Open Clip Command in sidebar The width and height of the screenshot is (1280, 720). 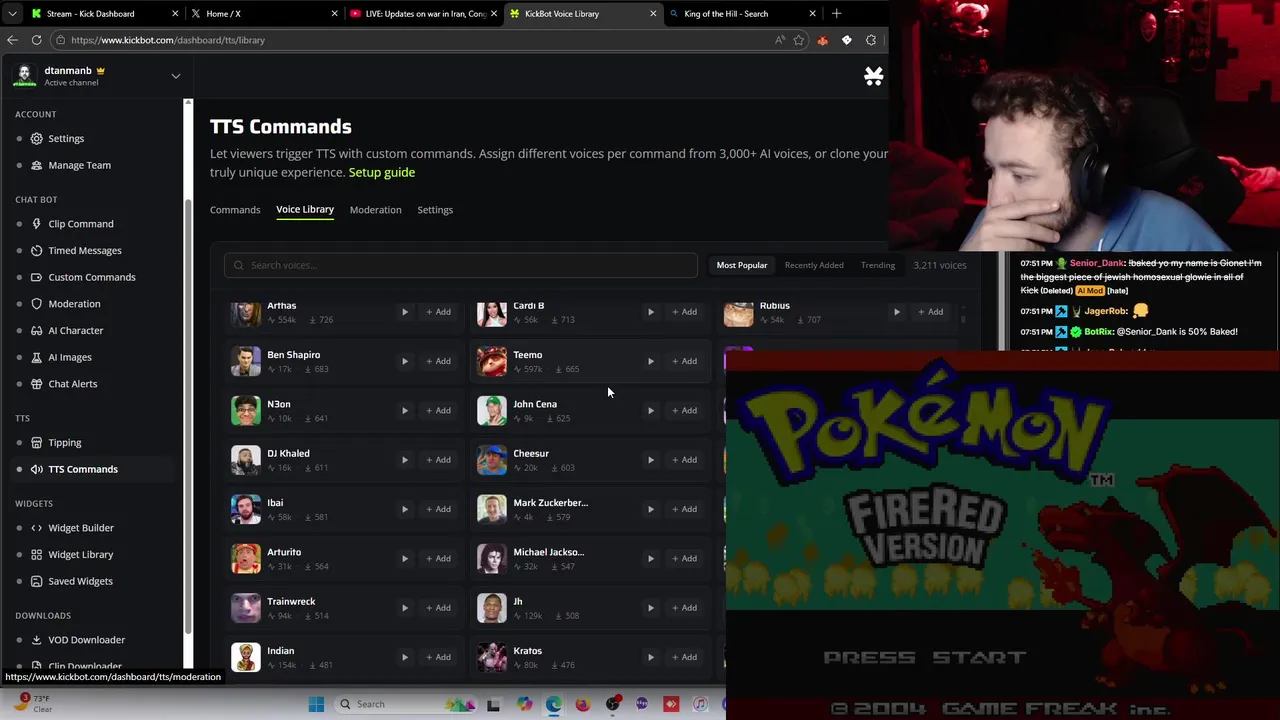81,224
